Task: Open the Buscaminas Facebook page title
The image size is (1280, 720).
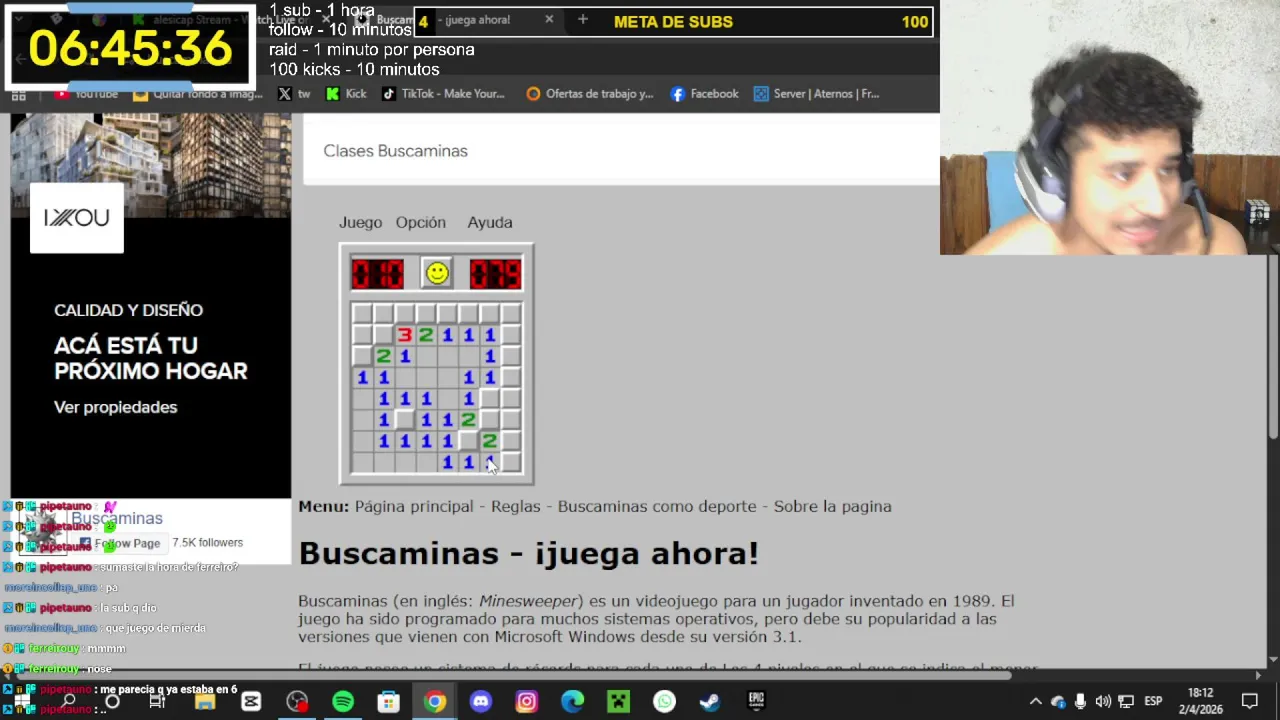Action: [116, 518]
